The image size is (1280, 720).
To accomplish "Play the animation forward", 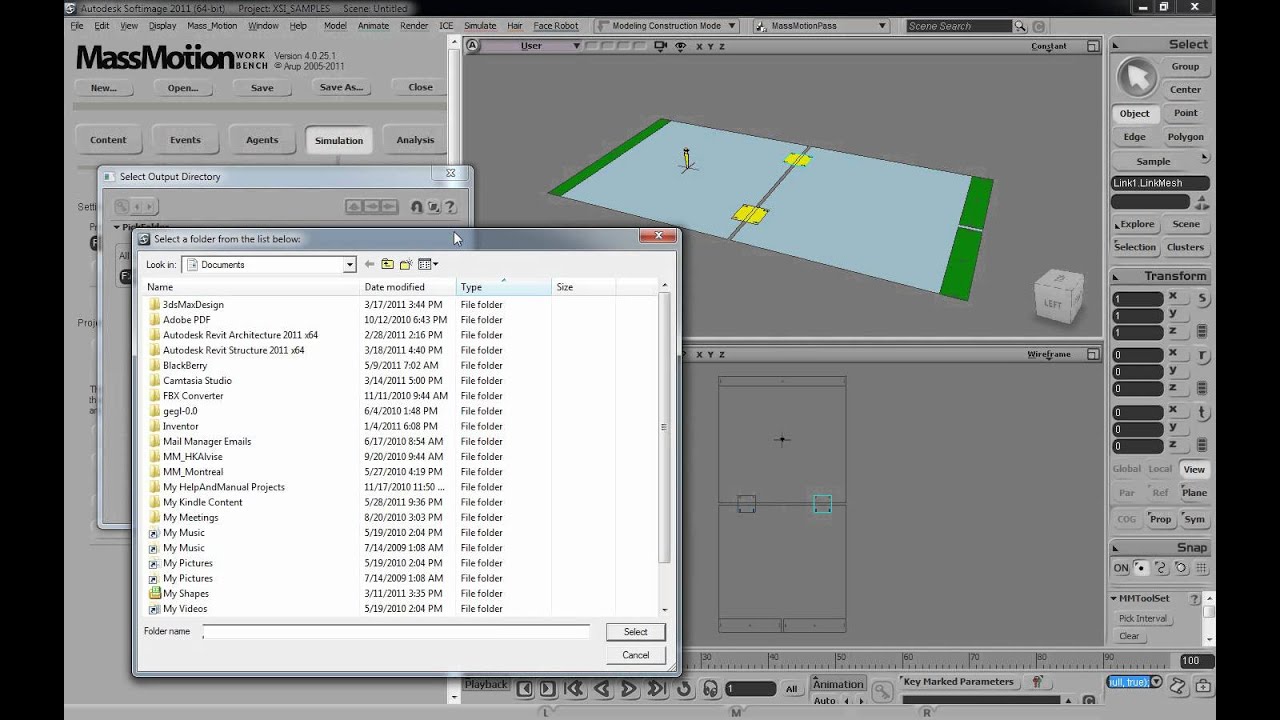I will click(x=629, y=688).
